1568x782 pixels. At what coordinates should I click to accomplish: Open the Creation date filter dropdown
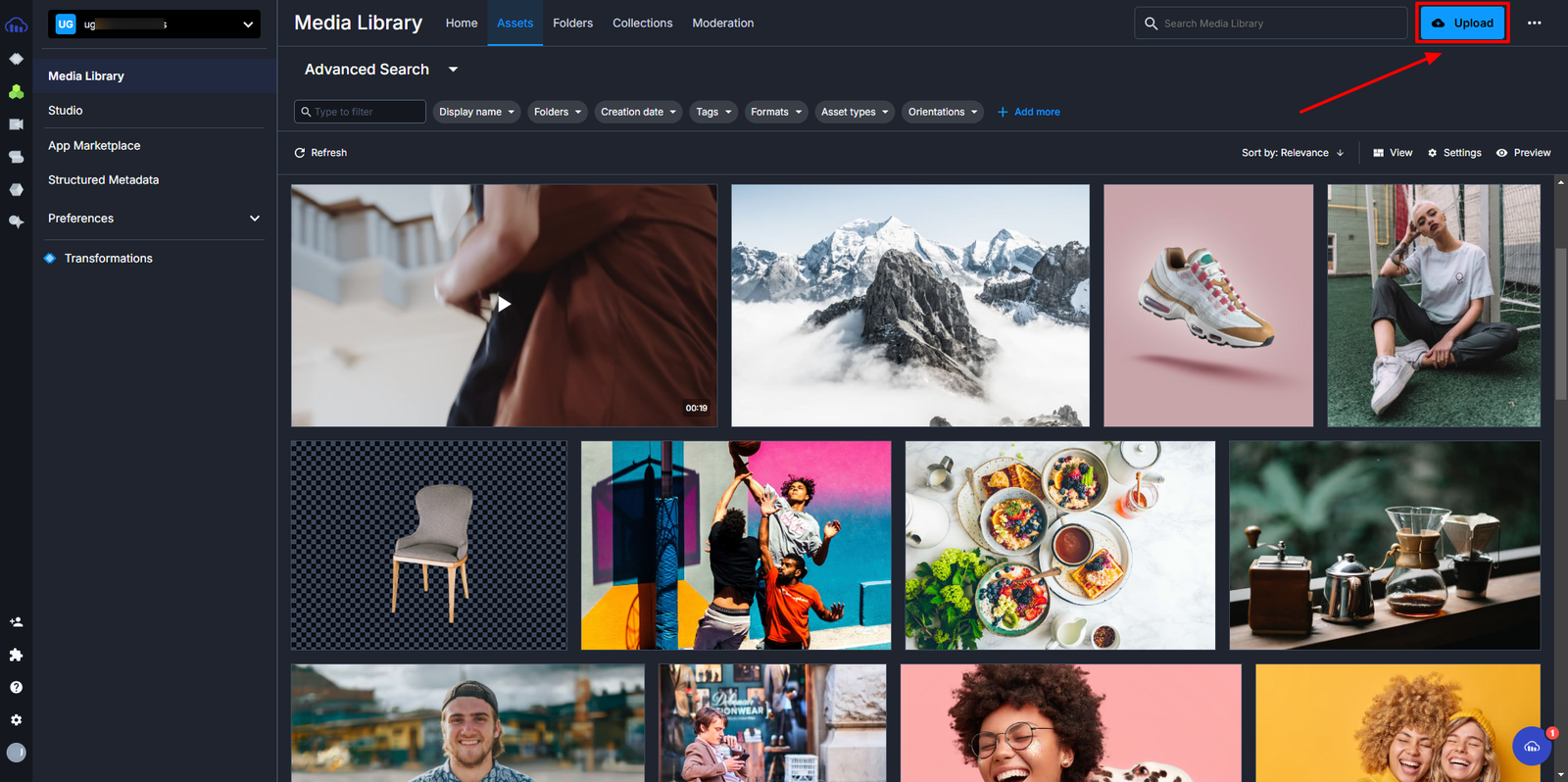638,112
